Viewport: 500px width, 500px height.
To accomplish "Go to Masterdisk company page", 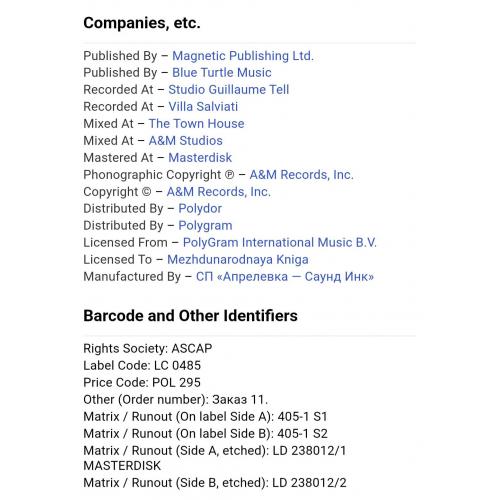I will point(200,158).
